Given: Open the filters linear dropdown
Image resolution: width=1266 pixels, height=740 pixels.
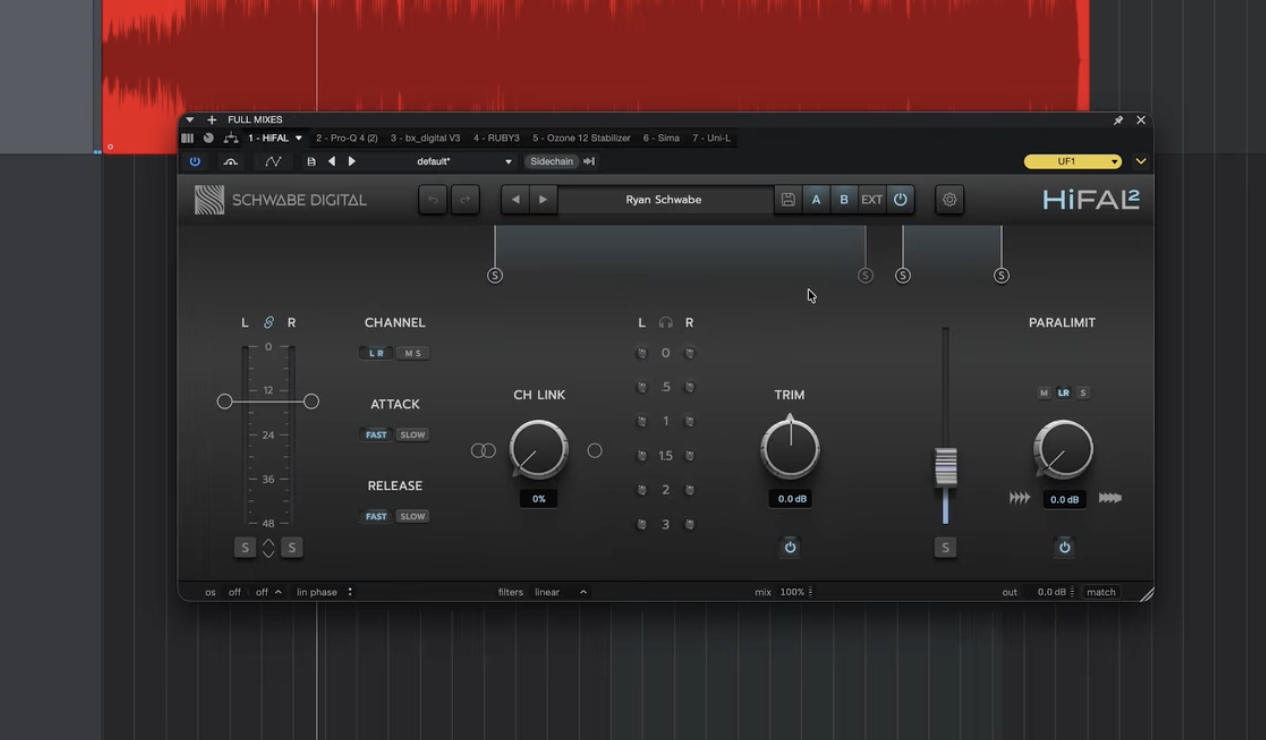Looking at the screenshot, I should pyautogui.click(x=560, y=592).
